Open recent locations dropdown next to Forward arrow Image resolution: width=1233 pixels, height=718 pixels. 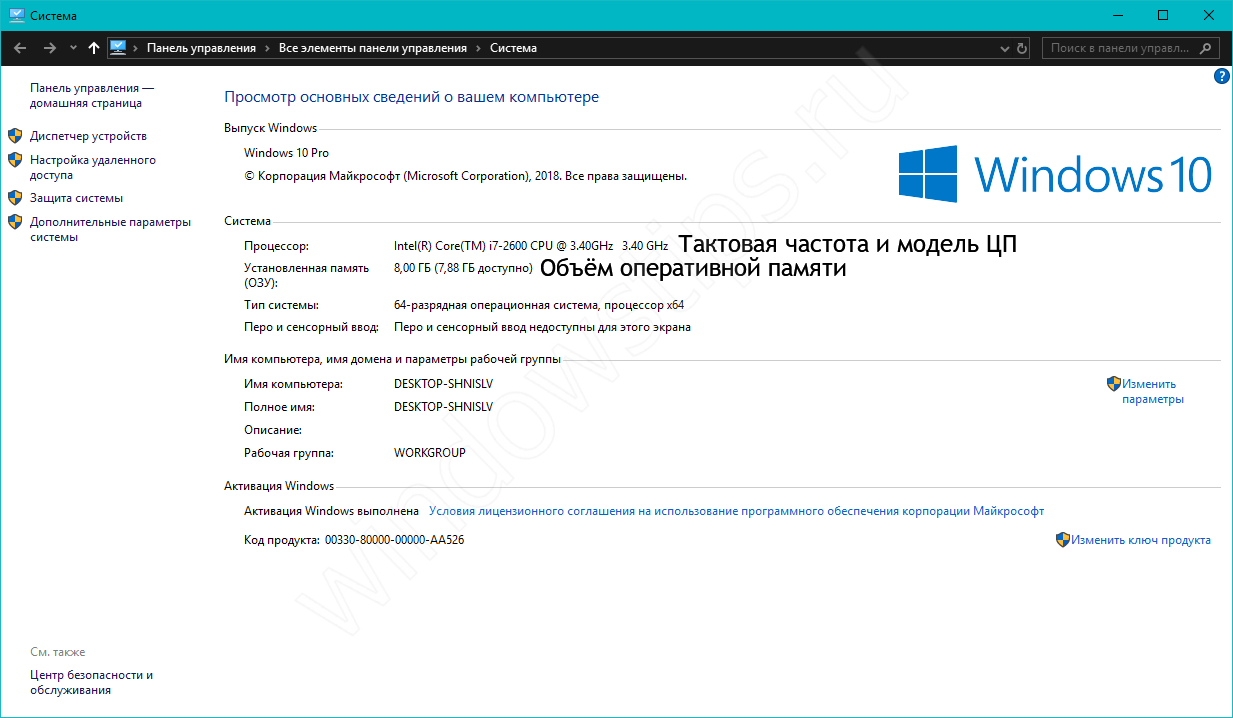[73, 48]
